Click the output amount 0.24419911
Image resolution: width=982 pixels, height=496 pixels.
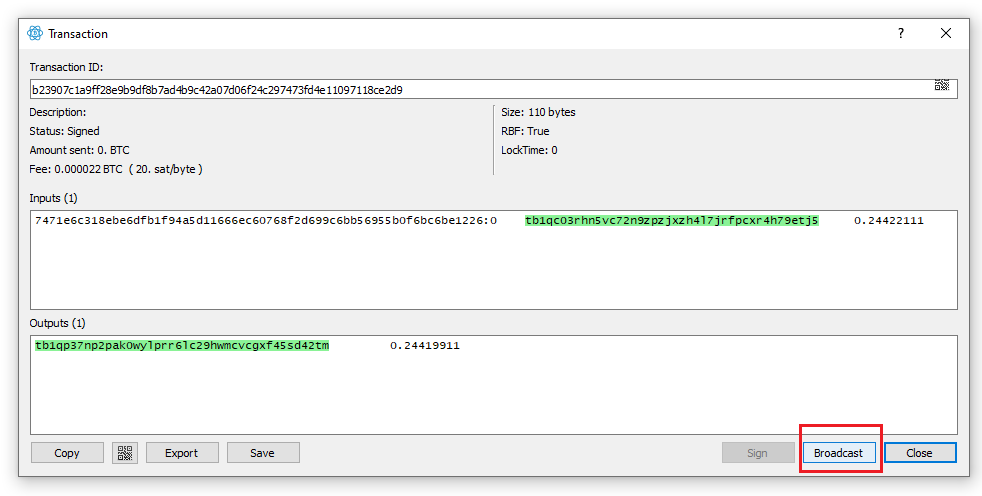[x=425, y=346]
